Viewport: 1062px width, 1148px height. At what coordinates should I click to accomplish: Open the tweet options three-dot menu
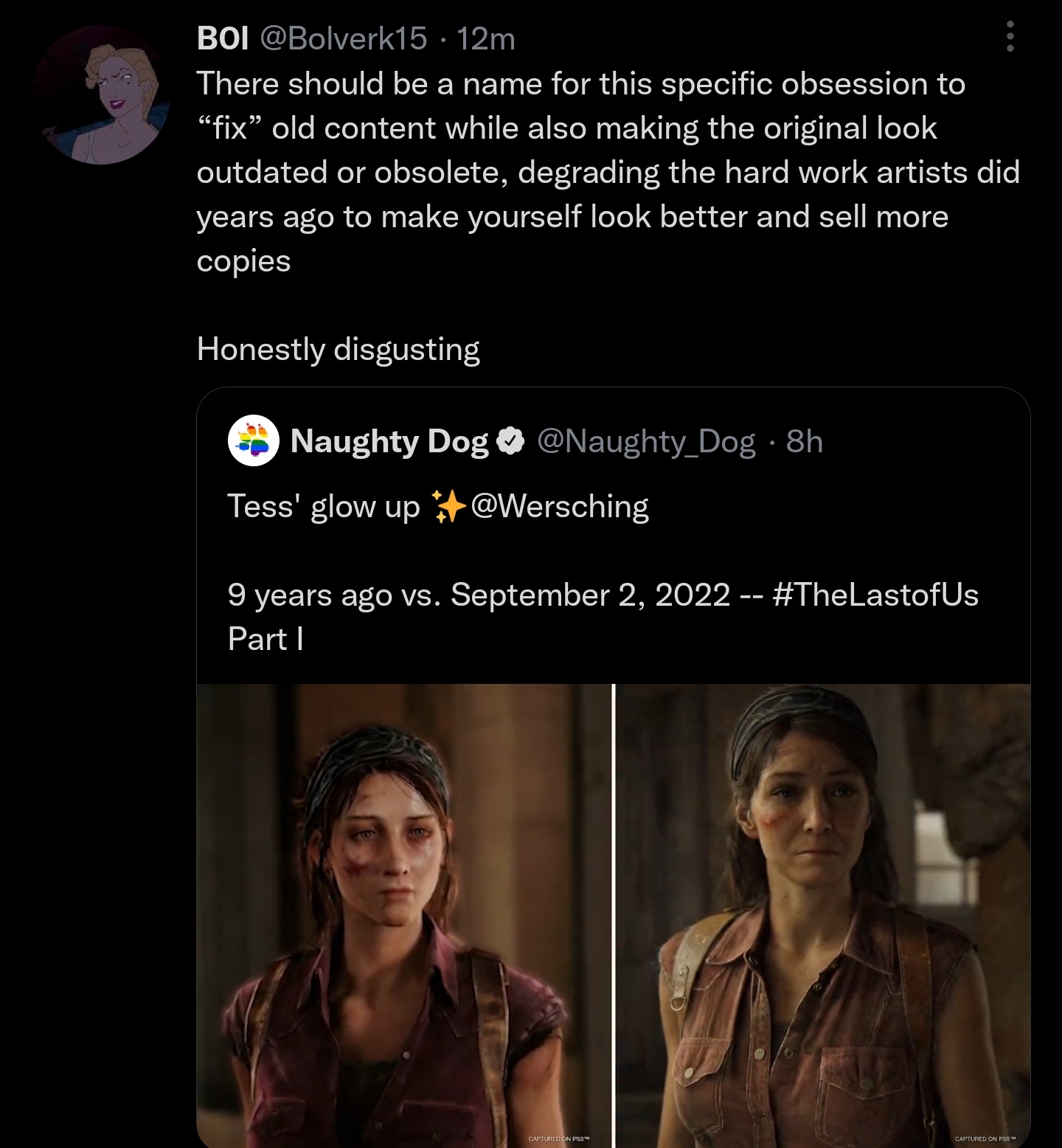point(1010,35)
